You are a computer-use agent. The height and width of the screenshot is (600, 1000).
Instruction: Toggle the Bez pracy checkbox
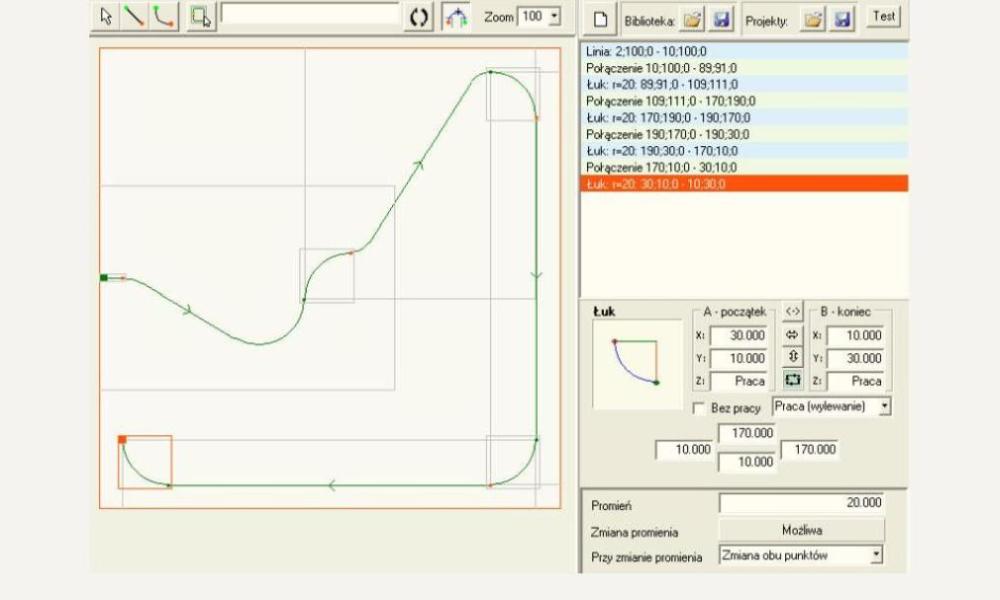click(x=699, y=408)
